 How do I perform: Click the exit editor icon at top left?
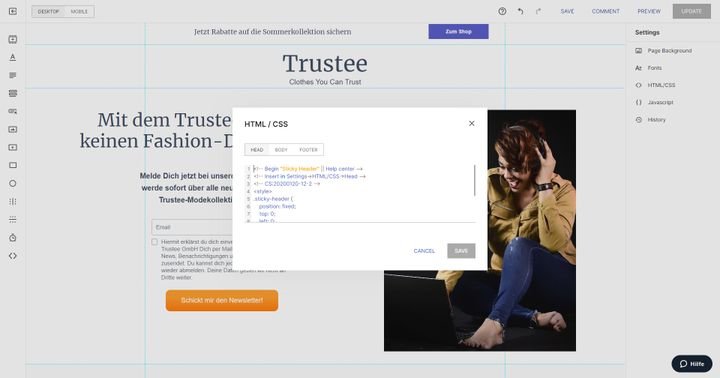click(13, 11)
